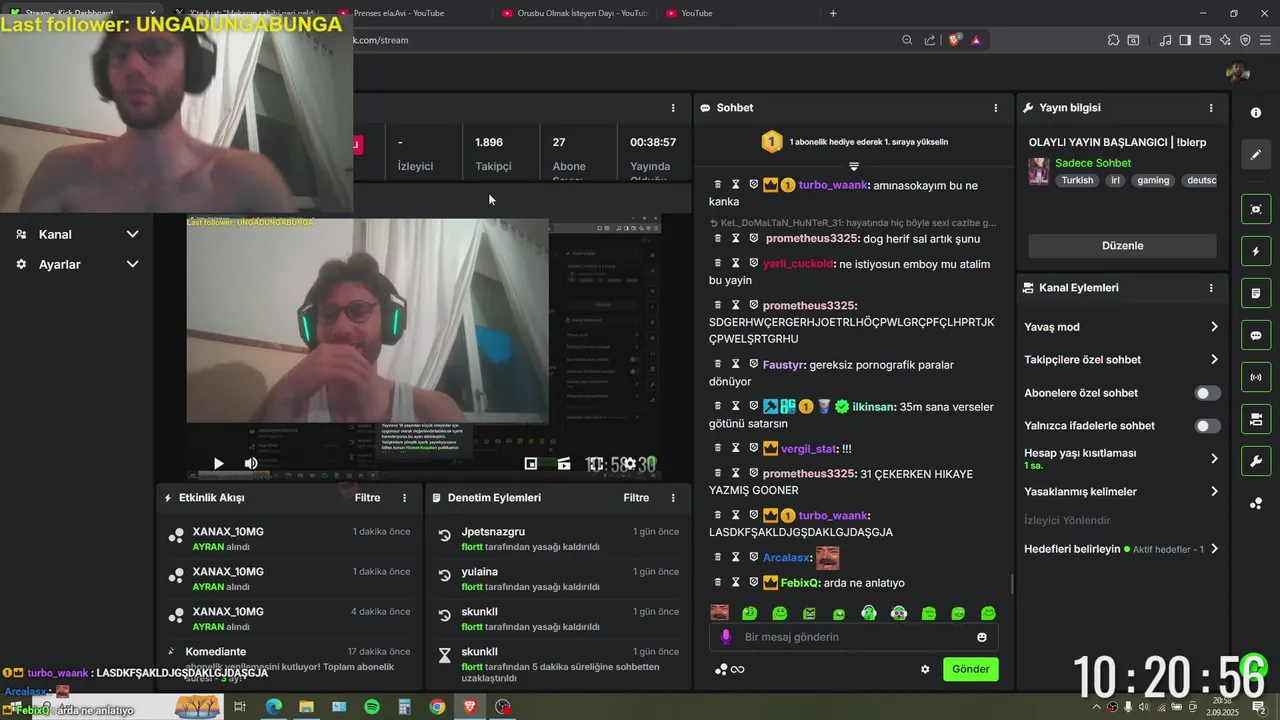Open Microsoft Edge from the taskbar
The height and width of the screenshot is (720, 1280).
click(273, 707)
